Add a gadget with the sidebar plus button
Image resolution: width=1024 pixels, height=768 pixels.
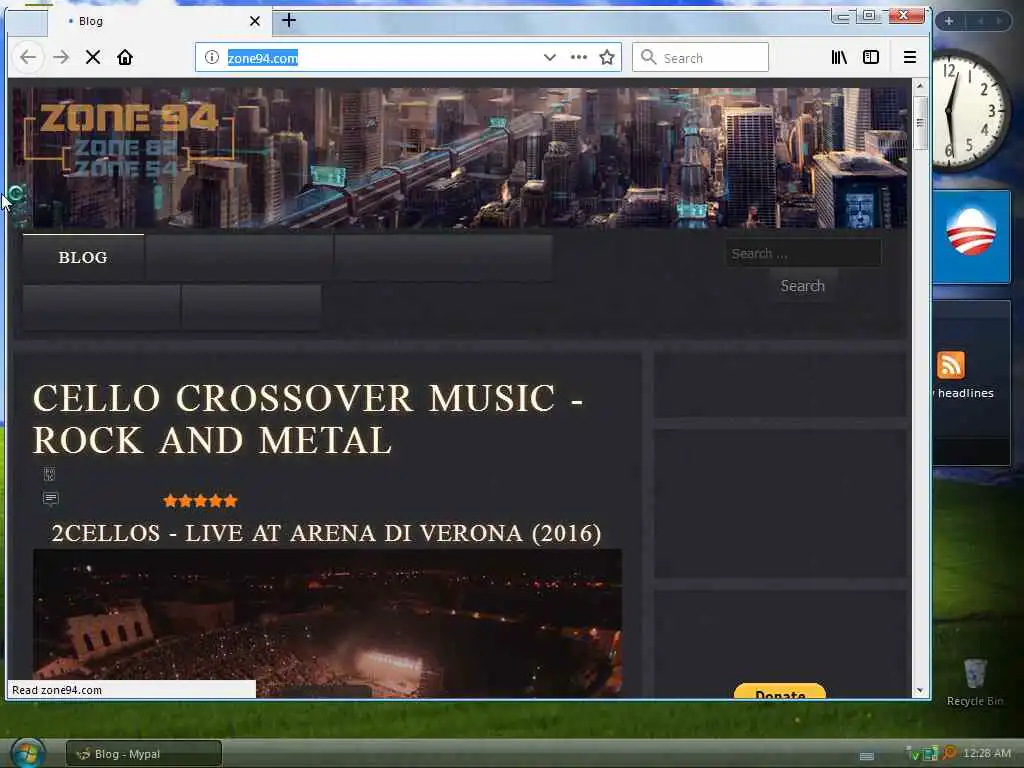(949, 21)
